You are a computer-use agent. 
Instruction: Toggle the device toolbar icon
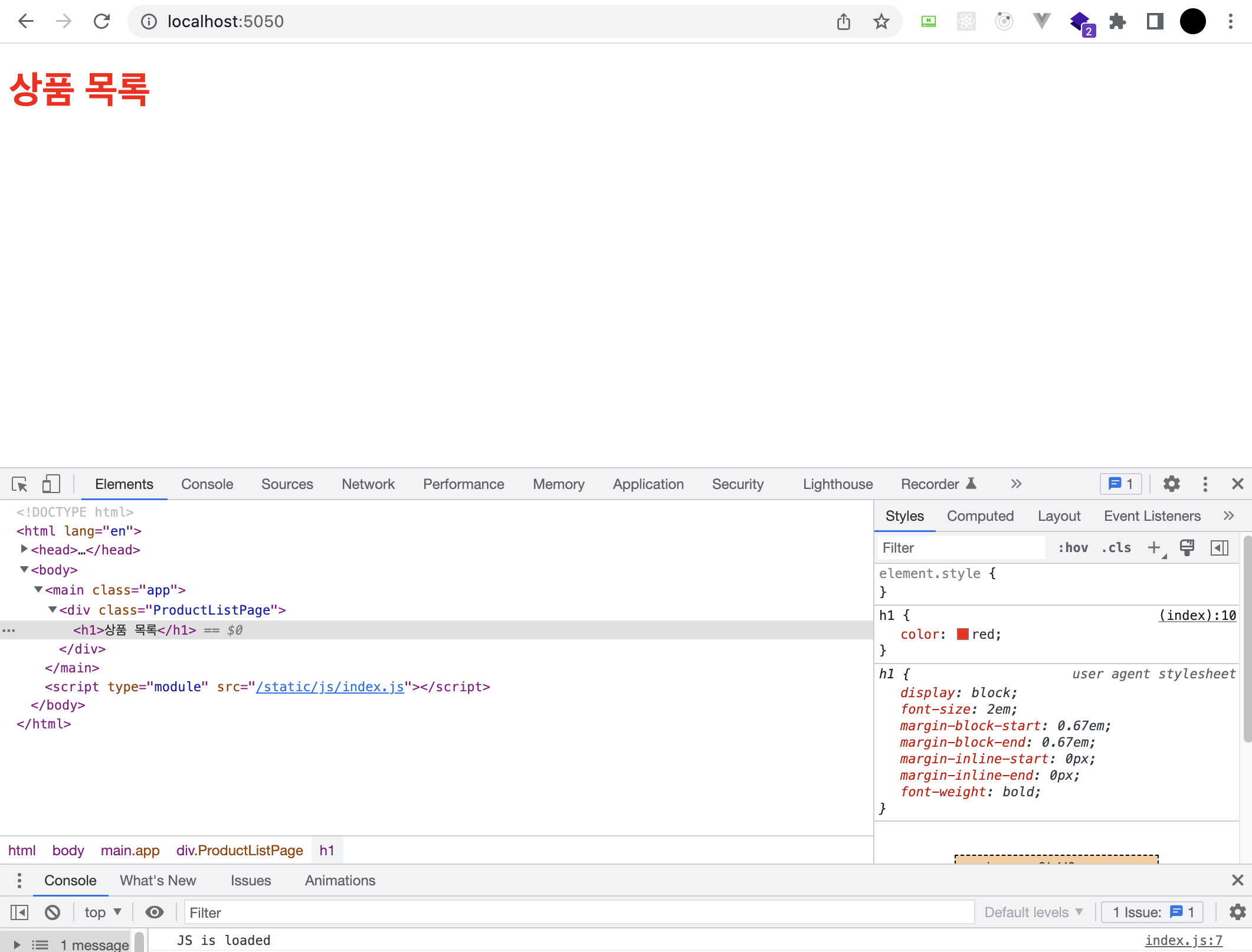click(51, 484)
